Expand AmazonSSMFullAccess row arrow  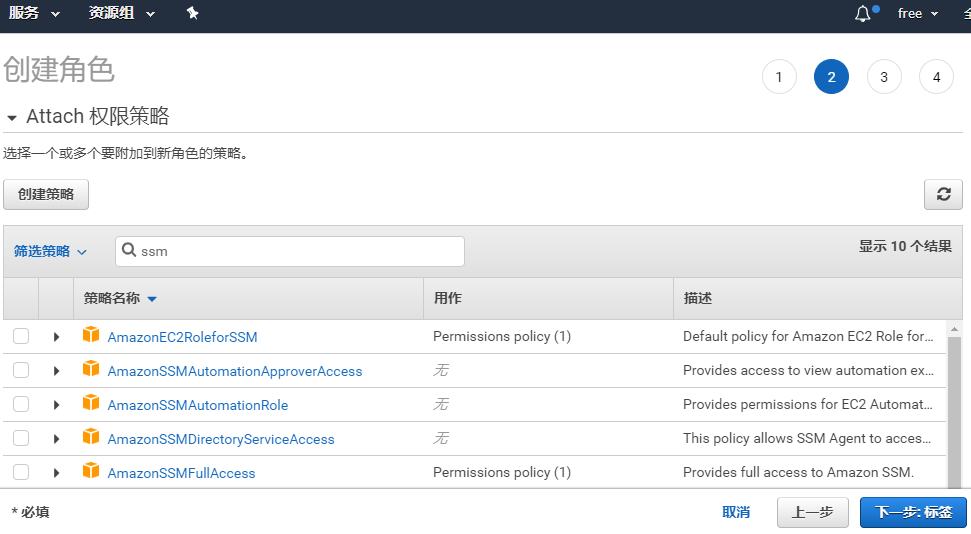pyautogui.click(x=56, y=473)
